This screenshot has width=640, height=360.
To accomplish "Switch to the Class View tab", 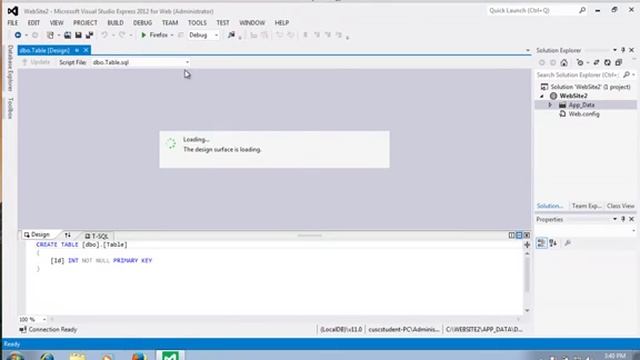I will coord(620,206).
